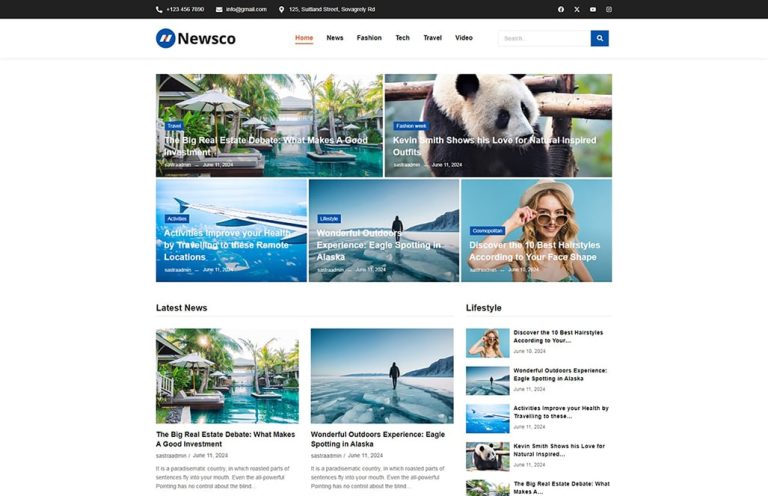Screen dimensions: 768x496
Task: Click the Facebook icon in top bar
Action: [x=561, y=9]
